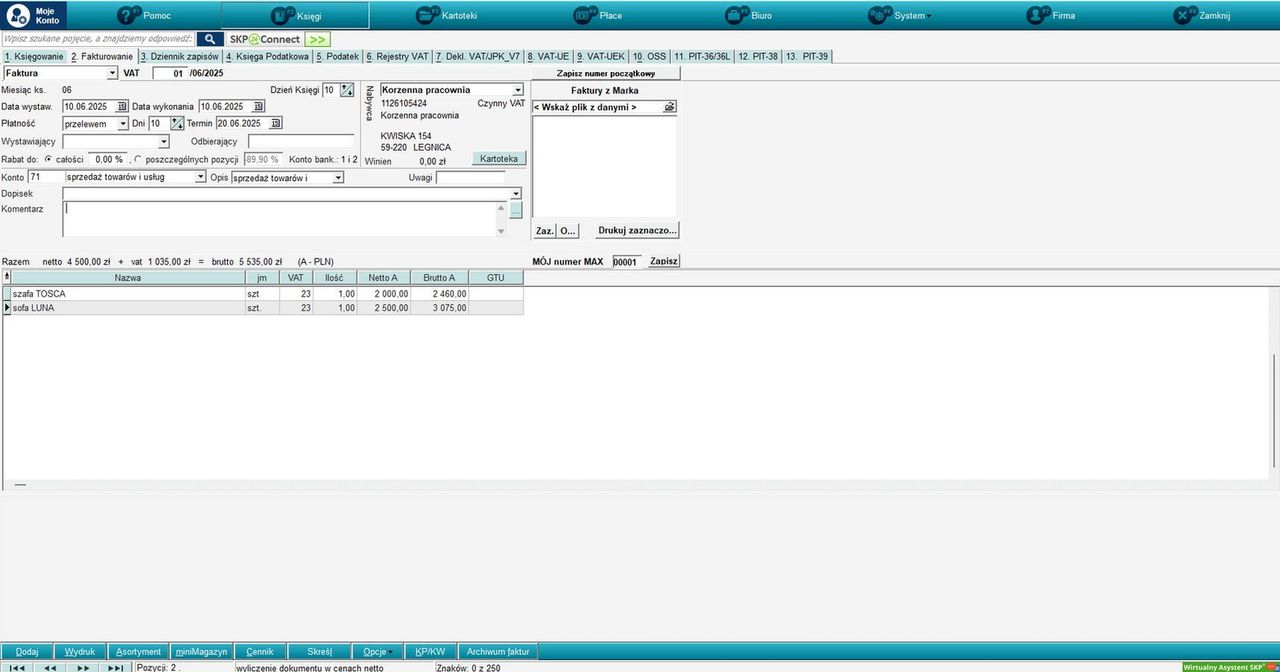This screenshot has width=1280, height=672.
Task: Expand the Wystawiający dropdown
Action: [164, 142]
